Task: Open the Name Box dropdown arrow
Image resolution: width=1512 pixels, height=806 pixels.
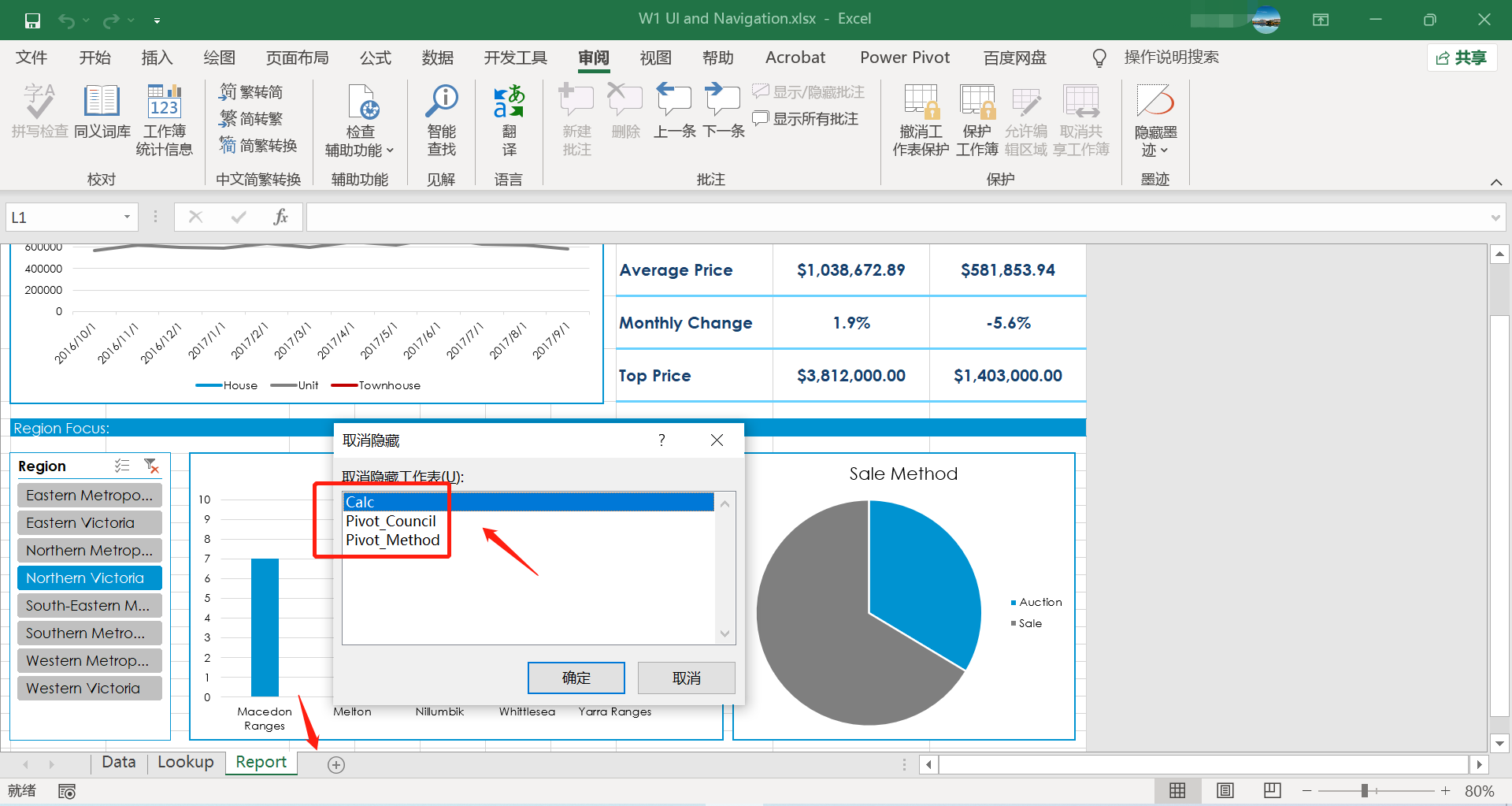Action: (127, 217)
